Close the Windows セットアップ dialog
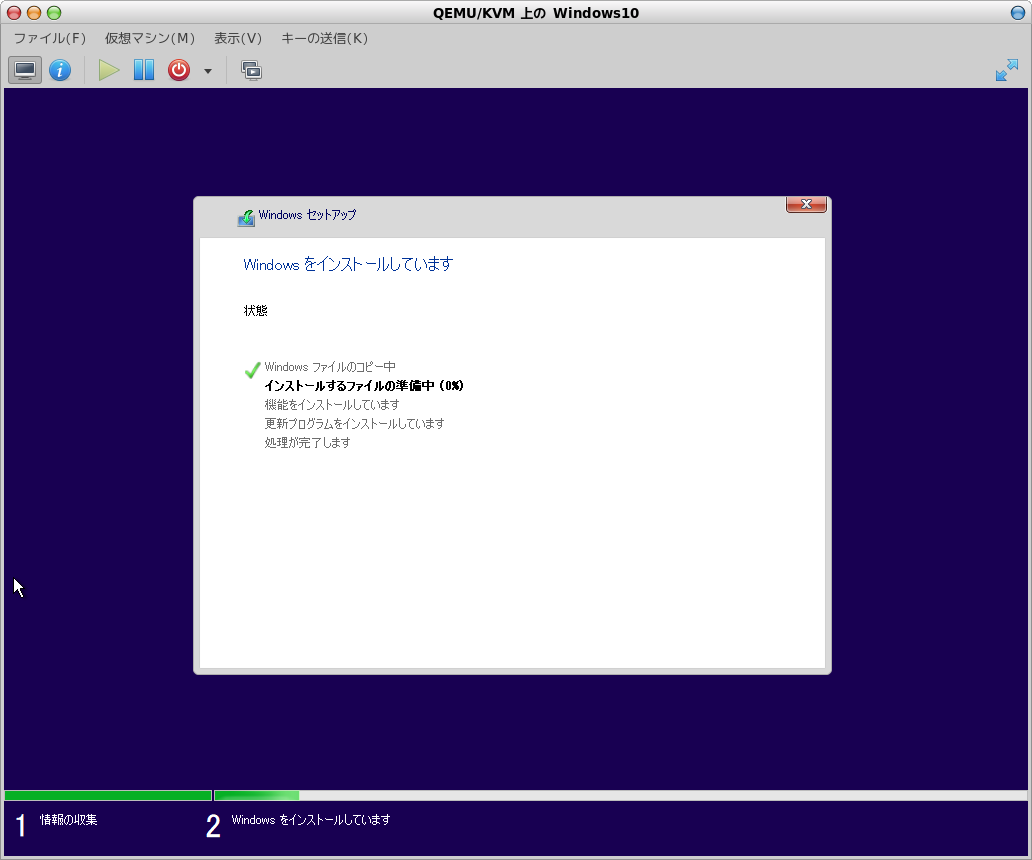This screenshot has height=860, width=1032. click(x=806, y=204)
